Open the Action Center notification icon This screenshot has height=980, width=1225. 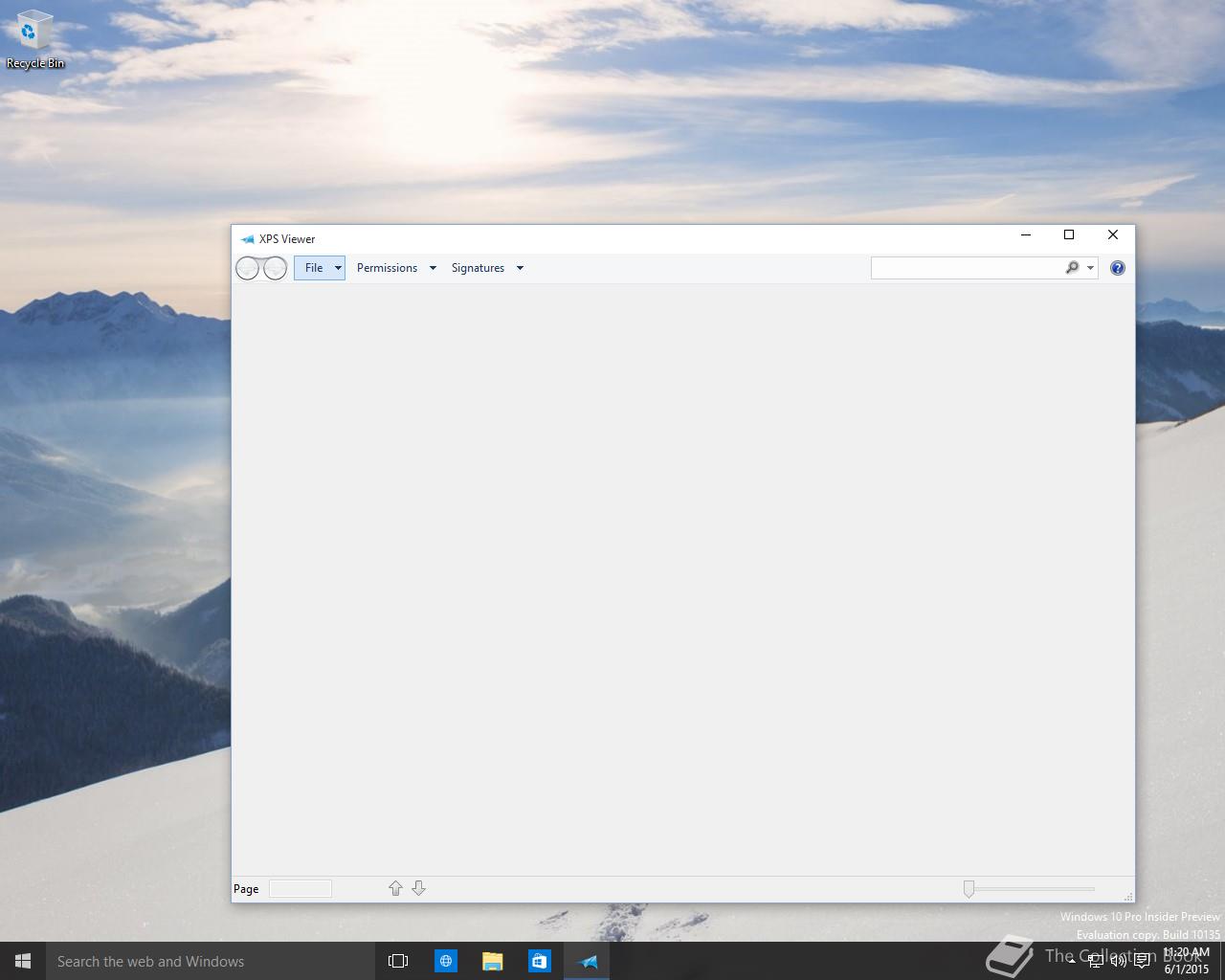(x=1142, y=961)
